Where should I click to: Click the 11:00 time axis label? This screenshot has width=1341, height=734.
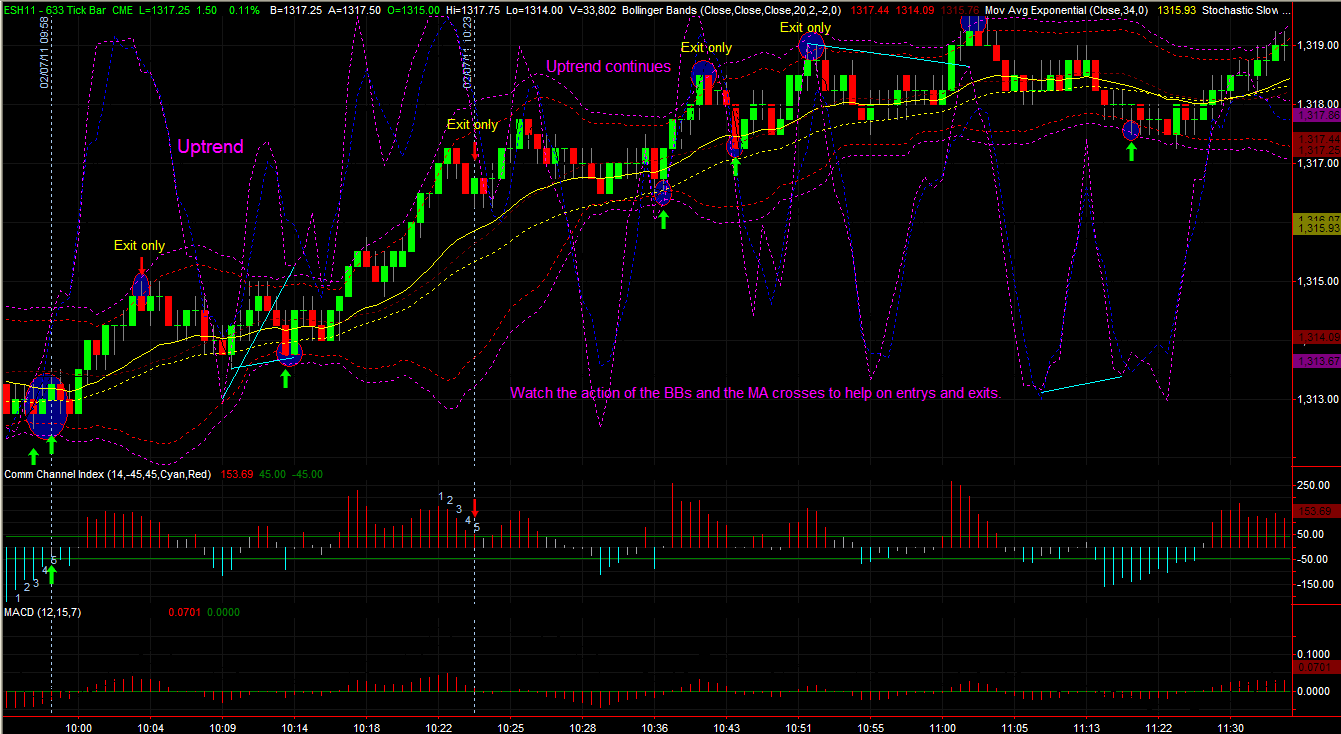click(x=944, y=727)
